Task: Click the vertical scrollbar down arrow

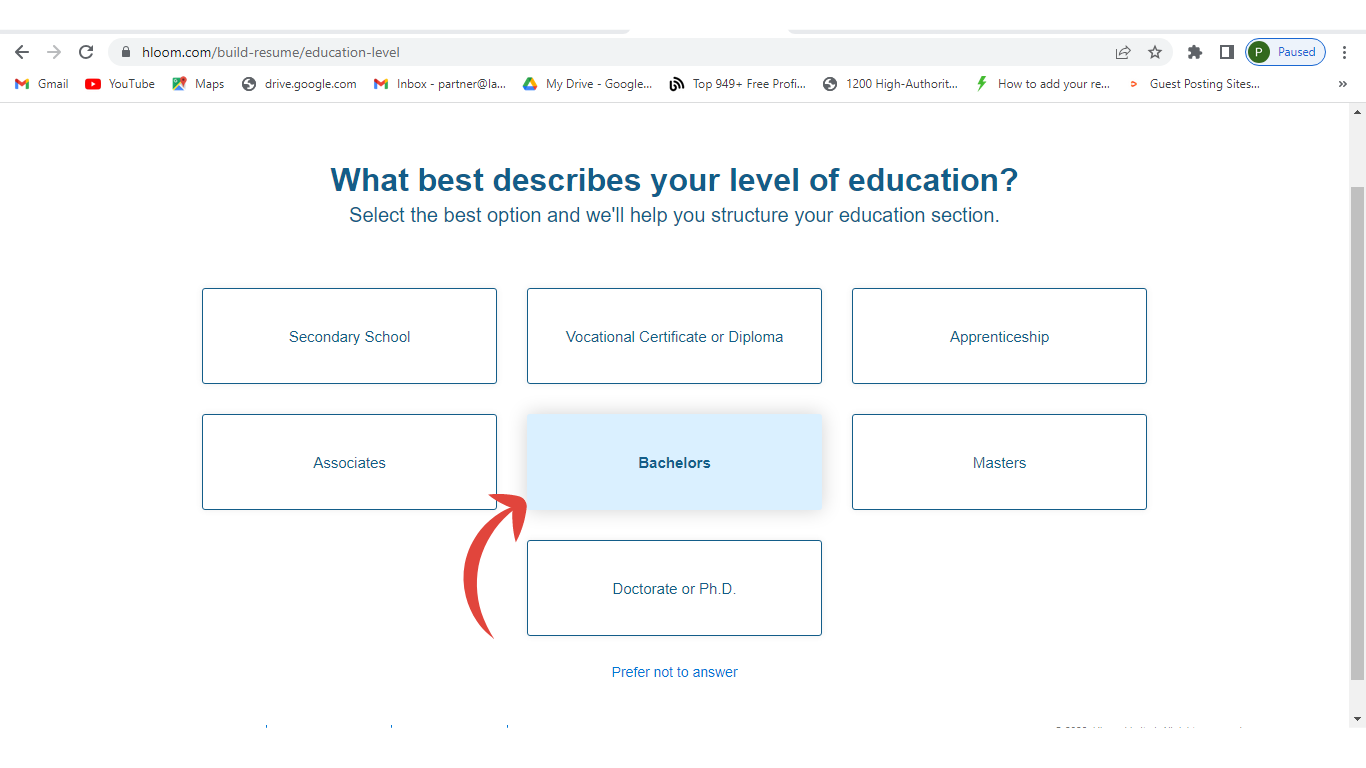Action: click(1357, 719)
